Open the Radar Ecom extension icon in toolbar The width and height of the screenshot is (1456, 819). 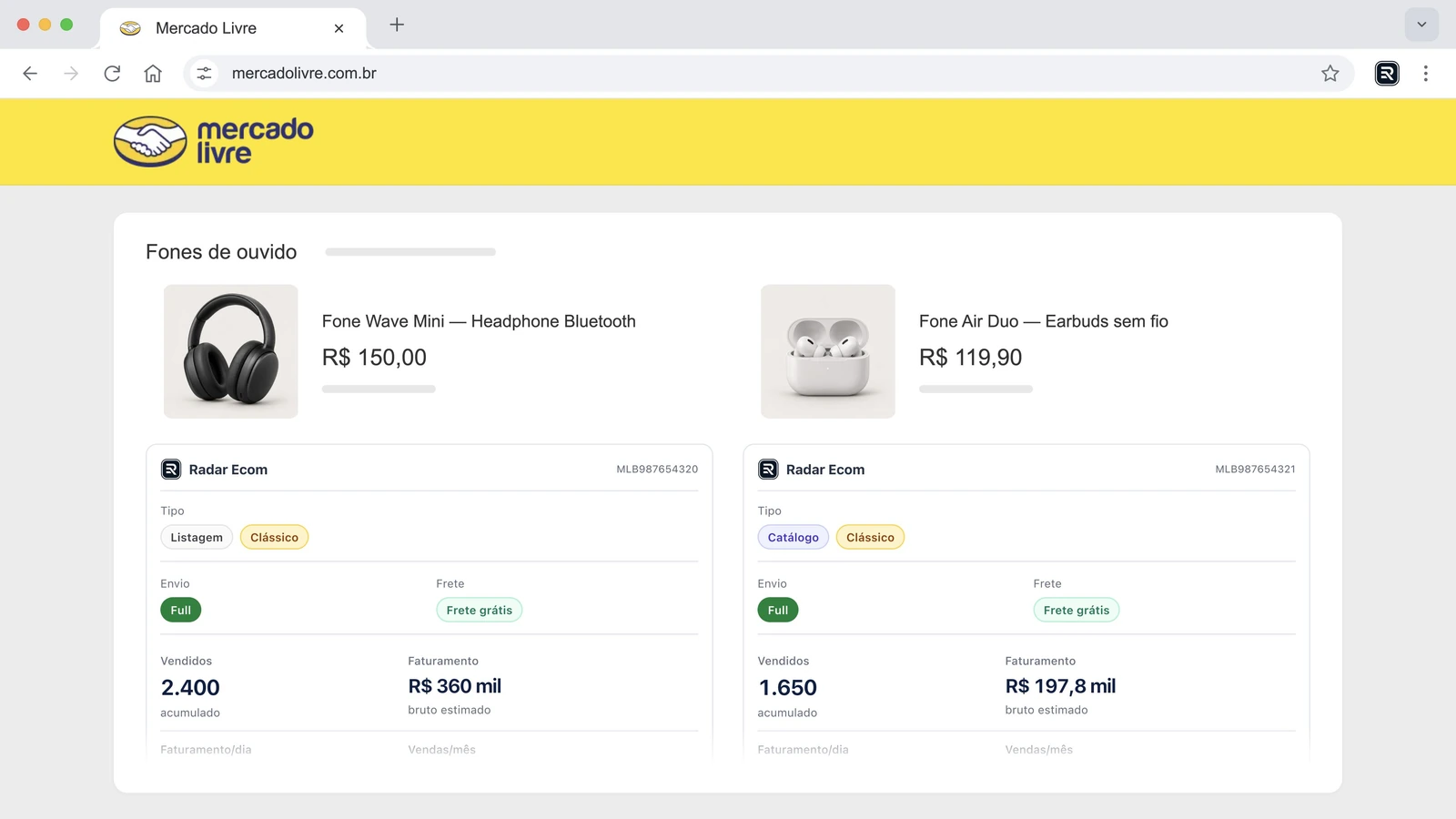click(1387, 74)
